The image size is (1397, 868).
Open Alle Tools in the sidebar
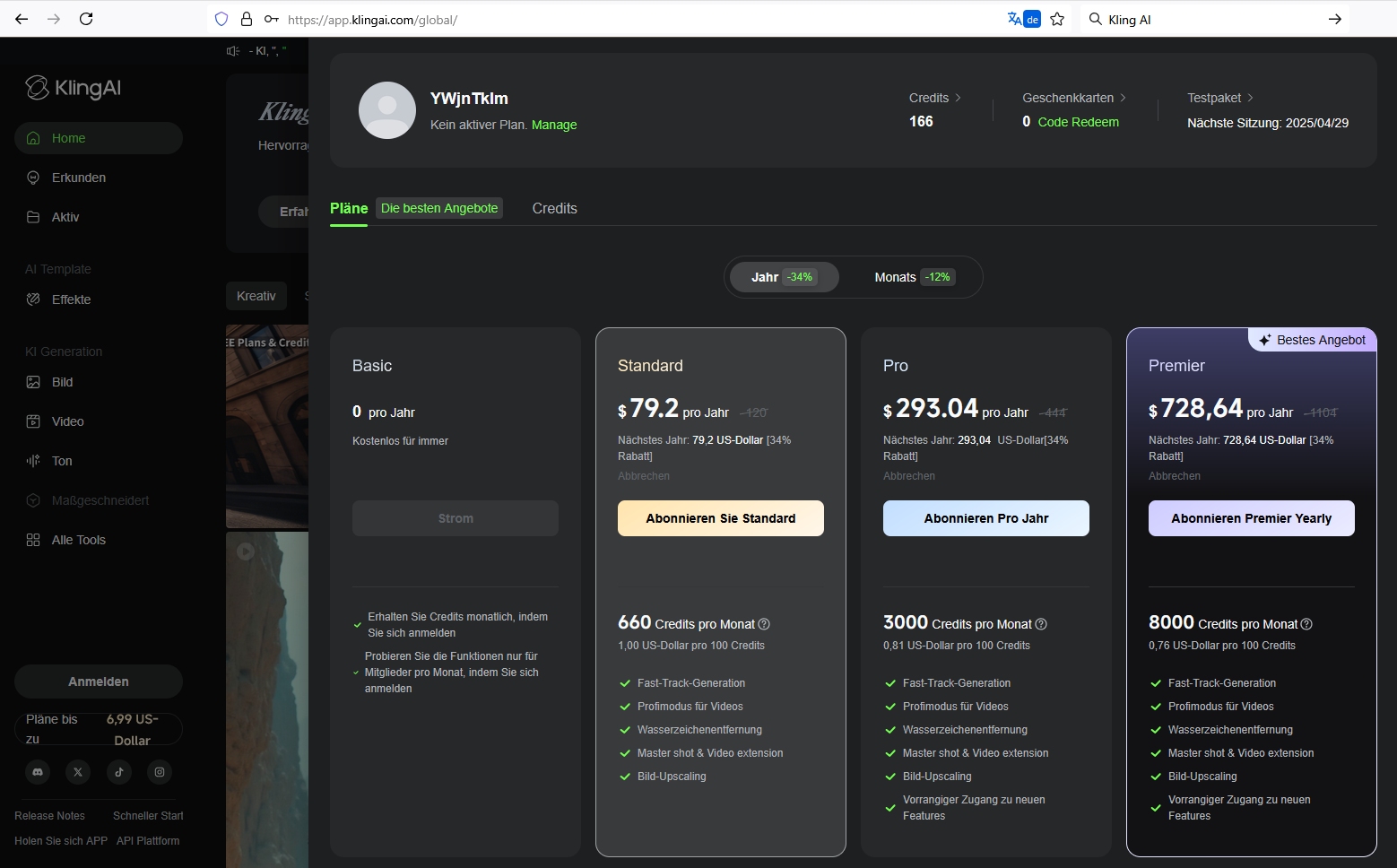[99, 540]
